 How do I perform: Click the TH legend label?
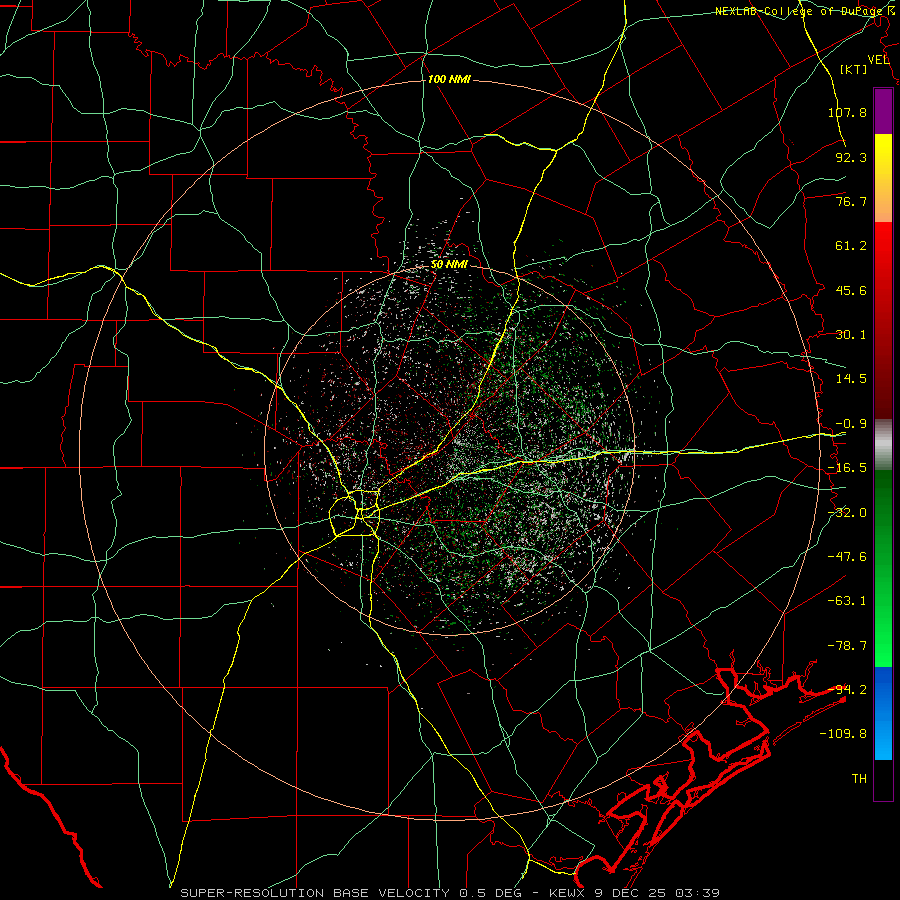point(859,779)
